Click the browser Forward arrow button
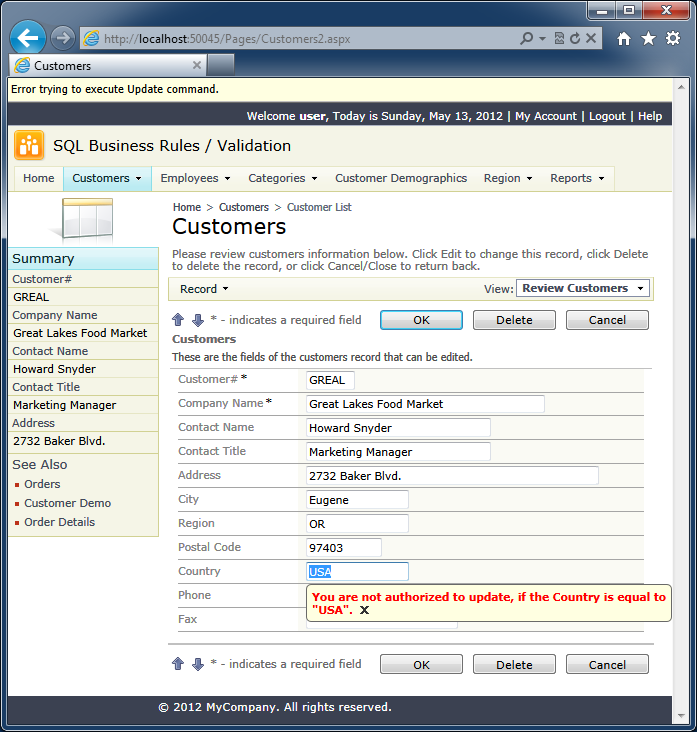This screenshot has height=732, width=697. tap(63, 38)
